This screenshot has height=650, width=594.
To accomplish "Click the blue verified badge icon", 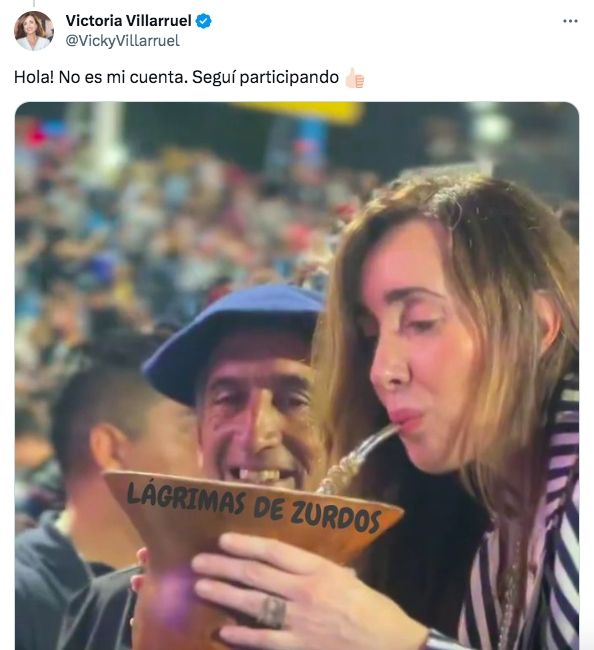I will point(204,21).
